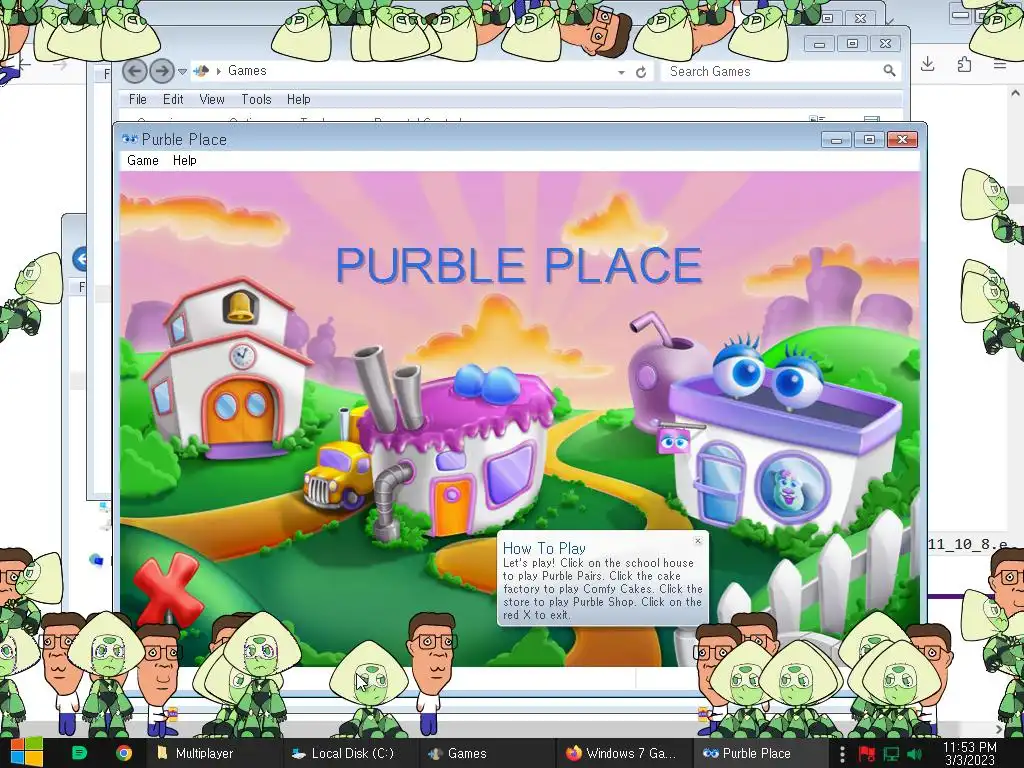The height and width of the screenshot is (768, 1024).
Task: Open the Windows Start button
Action: pos(27,753)
